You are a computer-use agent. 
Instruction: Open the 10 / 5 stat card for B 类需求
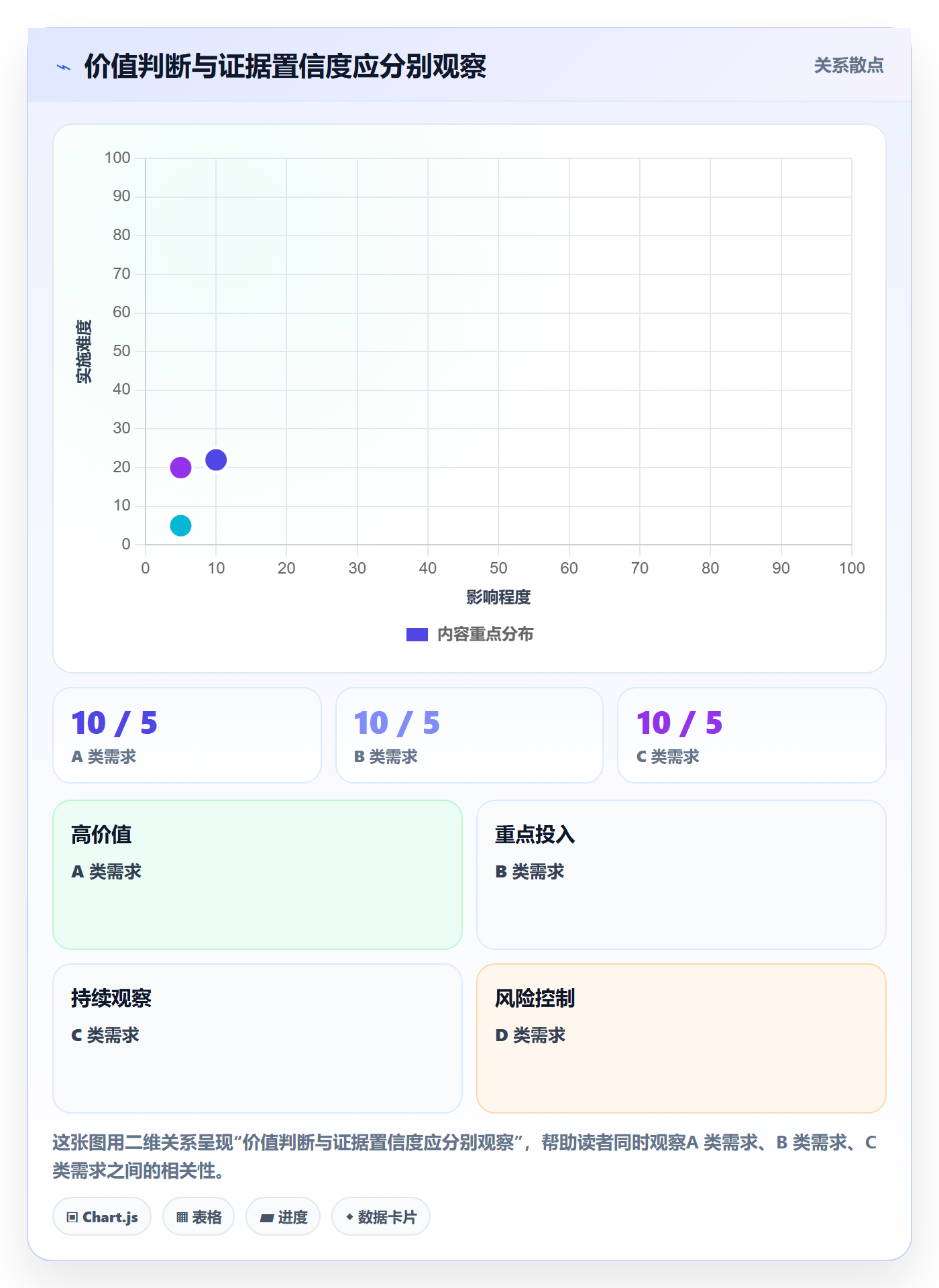469,735
